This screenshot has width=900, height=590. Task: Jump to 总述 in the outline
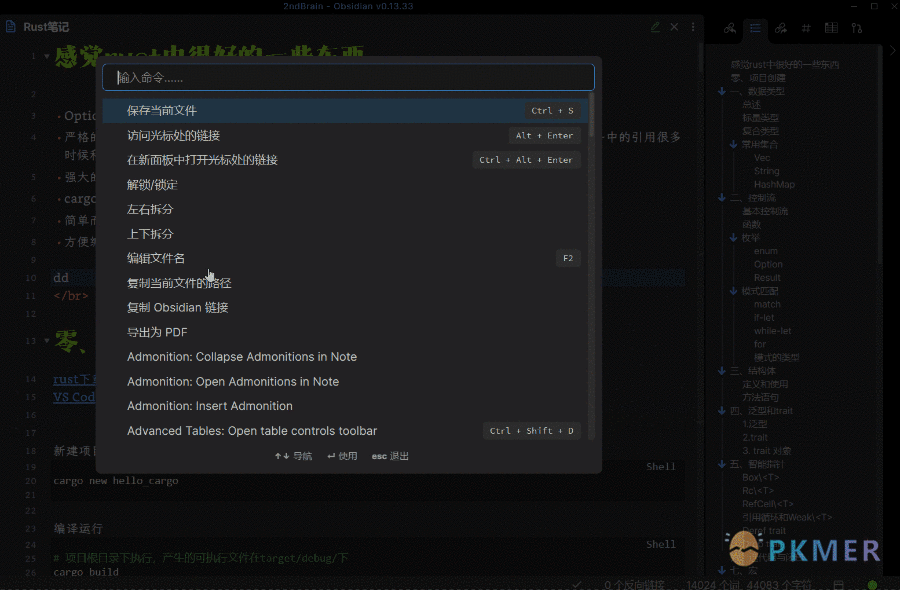(751, 104)
